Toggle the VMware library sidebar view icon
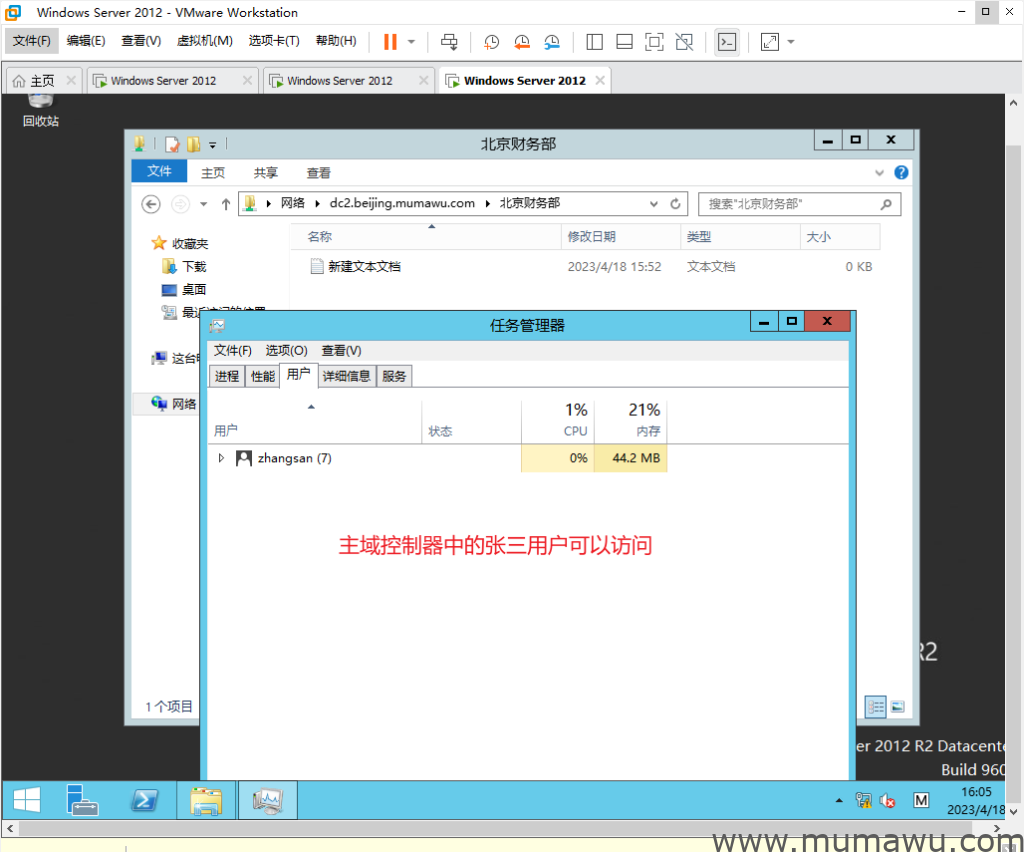Screen dimensions: 1024x852 pyautogui.click(x=594, y=42)
